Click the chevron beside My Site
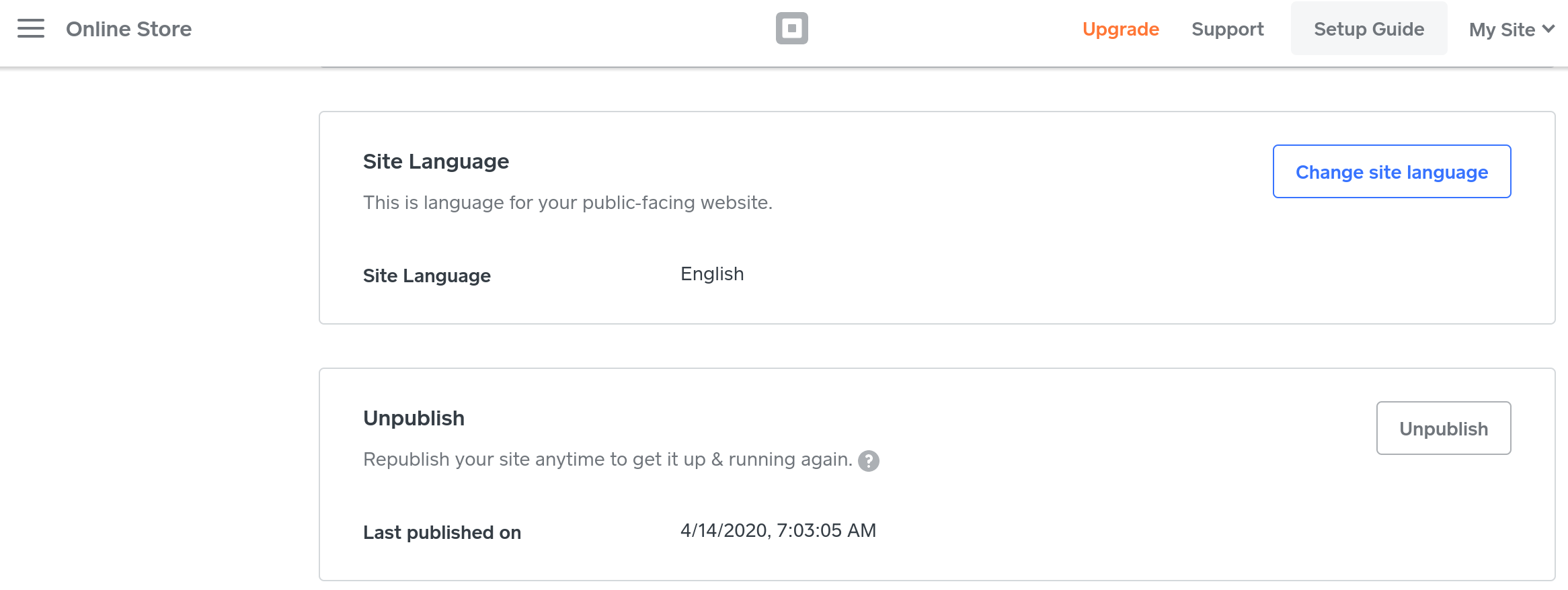This screenshot has height=590, width=1568. pyautogui.click(x=1549, y=29)
